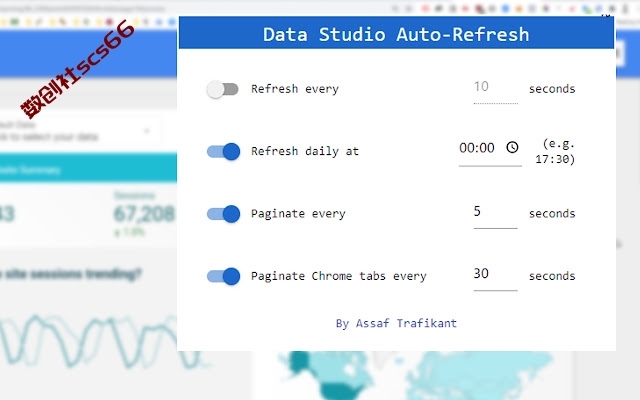The width and height of the screenshot is (640, 400).
Task: Open the By Assaf Trafikant link
Action: (x=396, y=323)
